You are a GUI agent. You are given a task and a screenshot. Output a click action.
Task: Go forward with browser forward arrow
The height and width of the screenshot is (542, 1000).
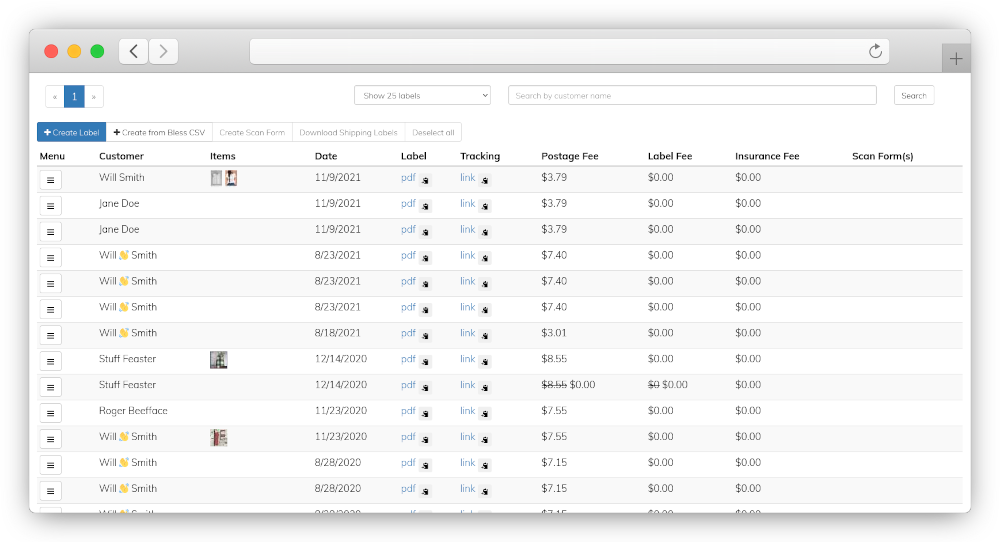(163, 51)
